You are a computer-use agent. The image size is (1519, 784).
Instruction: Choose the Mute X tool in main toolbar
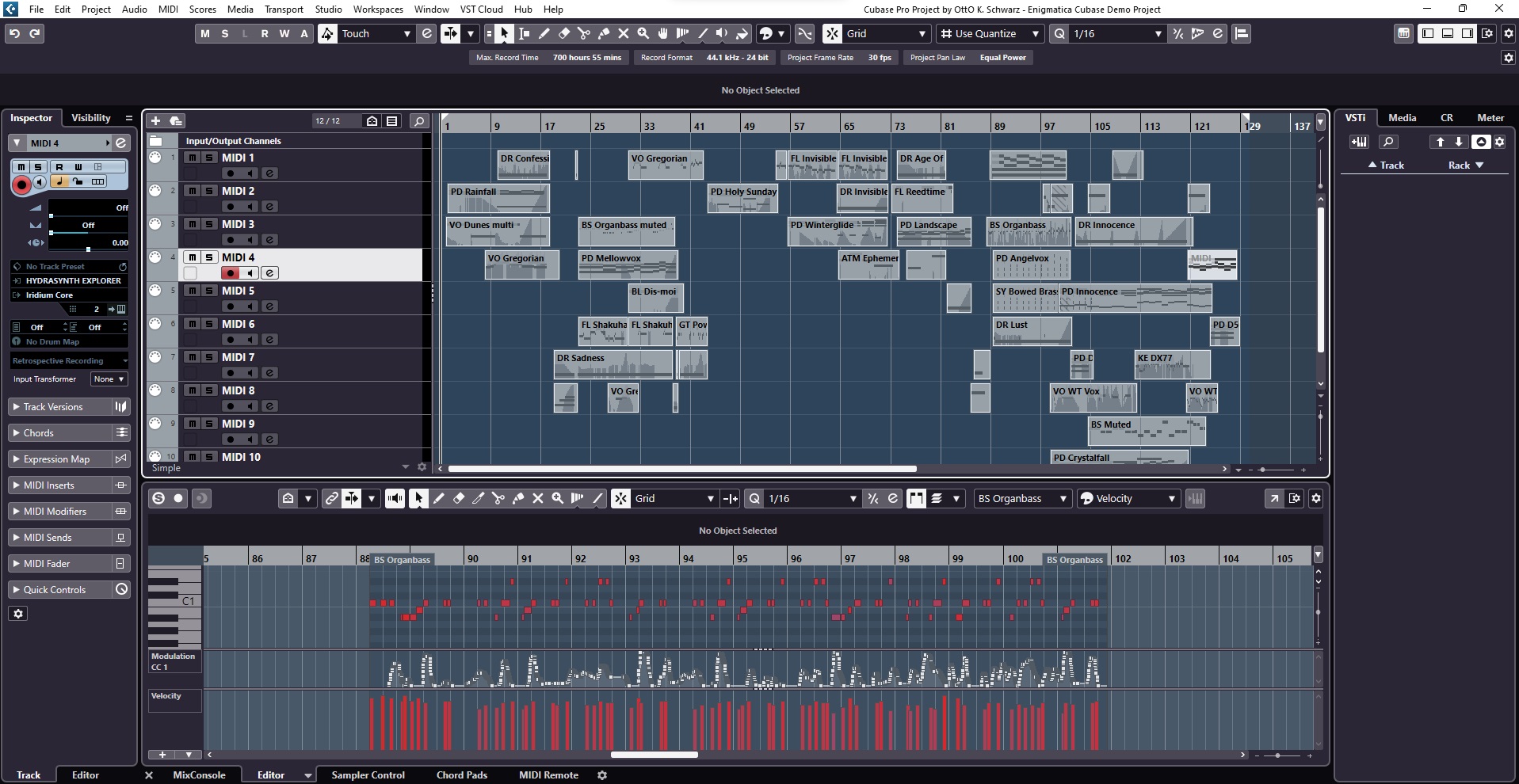click(624, 33)
